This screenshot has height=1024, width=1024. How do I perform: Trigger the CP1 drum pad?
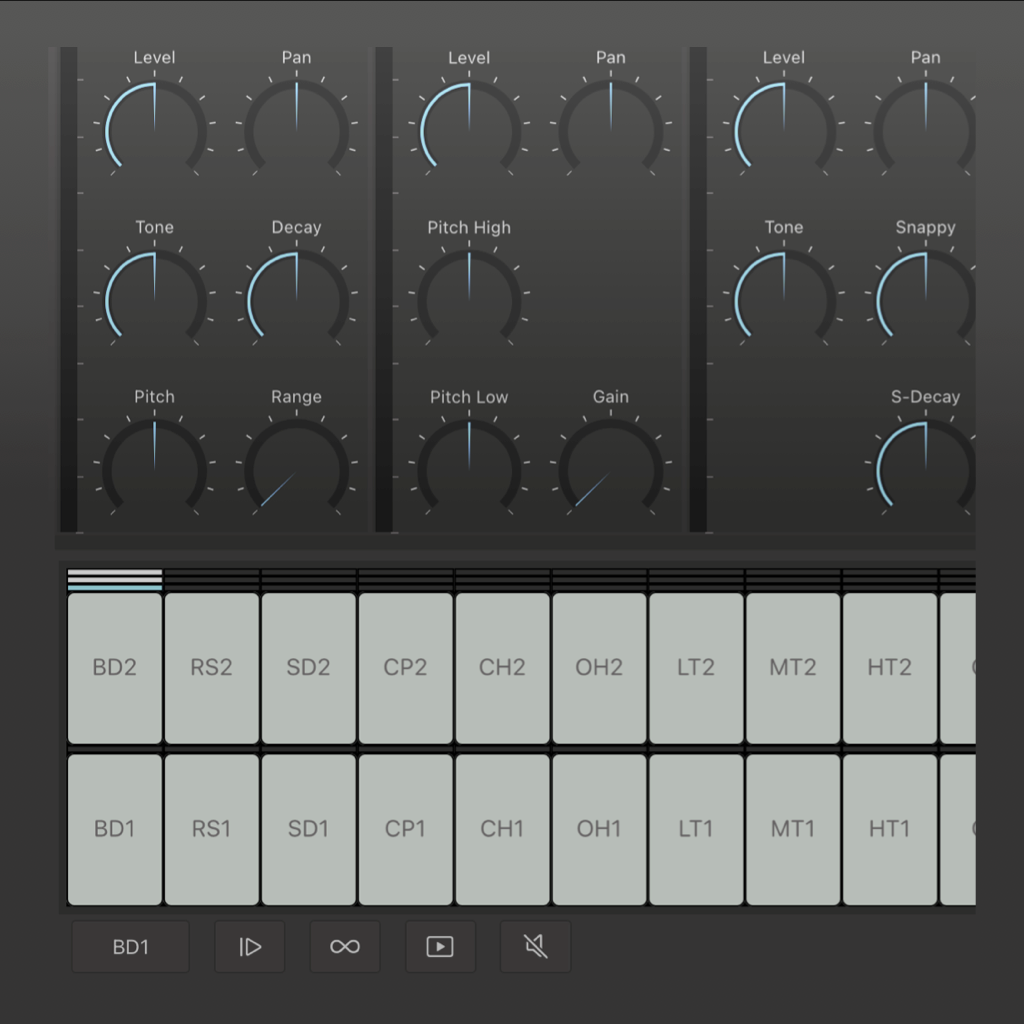coord(406,829)
